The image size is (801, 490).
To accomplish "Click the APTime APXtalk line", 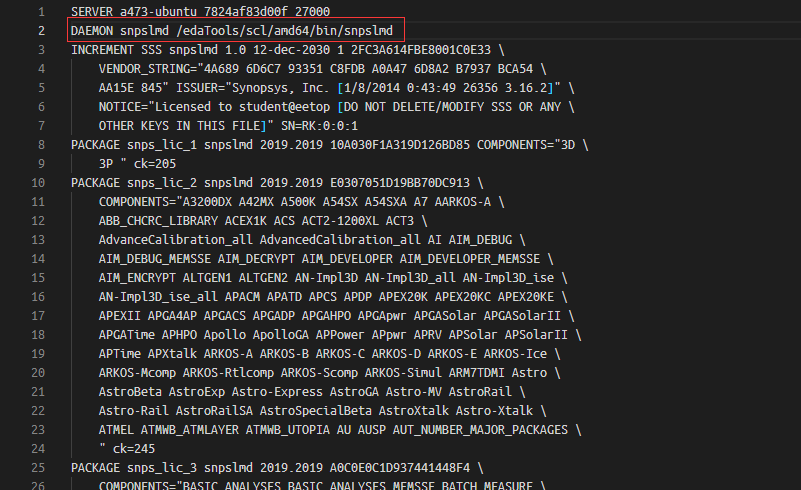I will click(x=329, y=354).
